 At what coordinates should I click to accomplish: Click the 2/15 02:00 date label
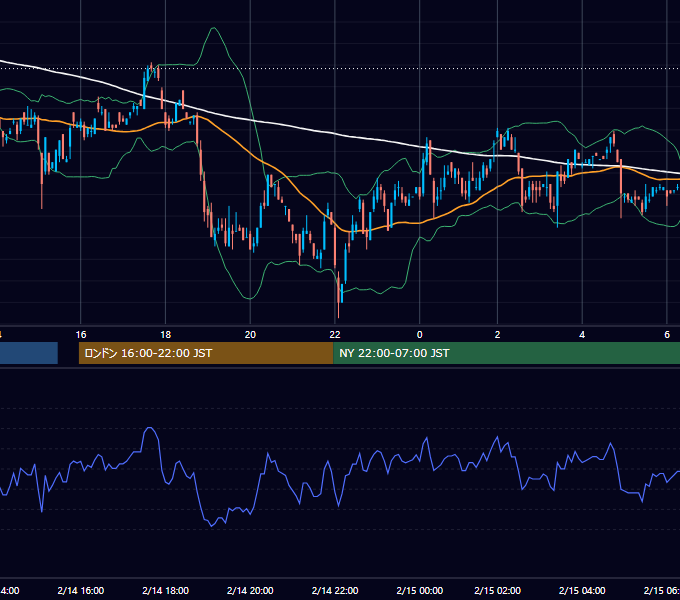pyautogui.click(x=497, y=590)
